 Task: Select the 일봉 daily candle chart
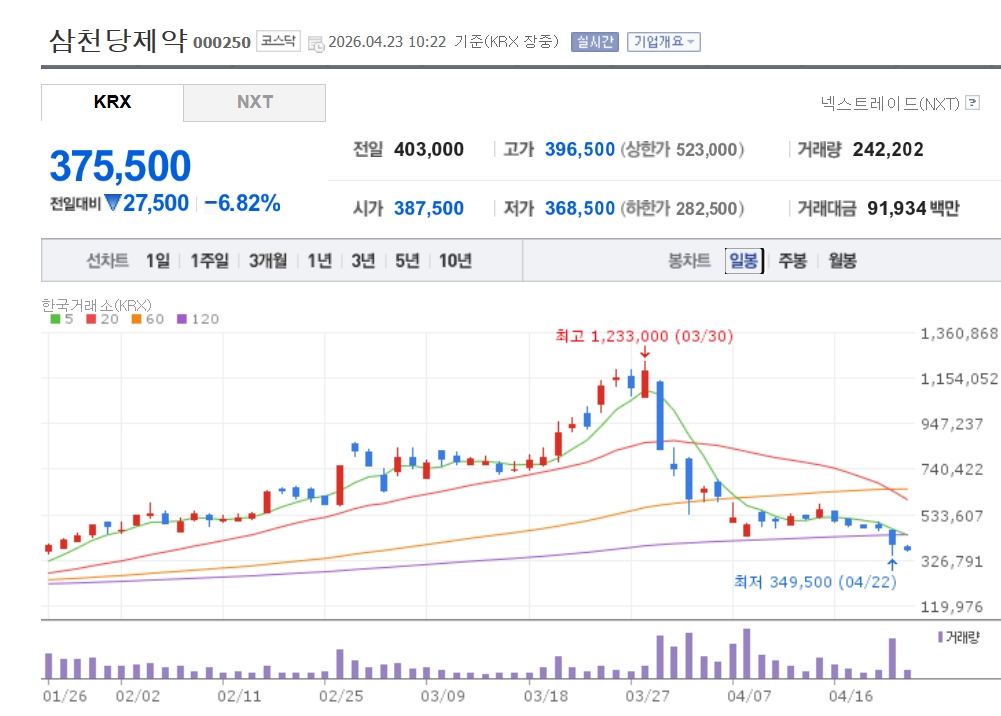[x=744, y=260]
